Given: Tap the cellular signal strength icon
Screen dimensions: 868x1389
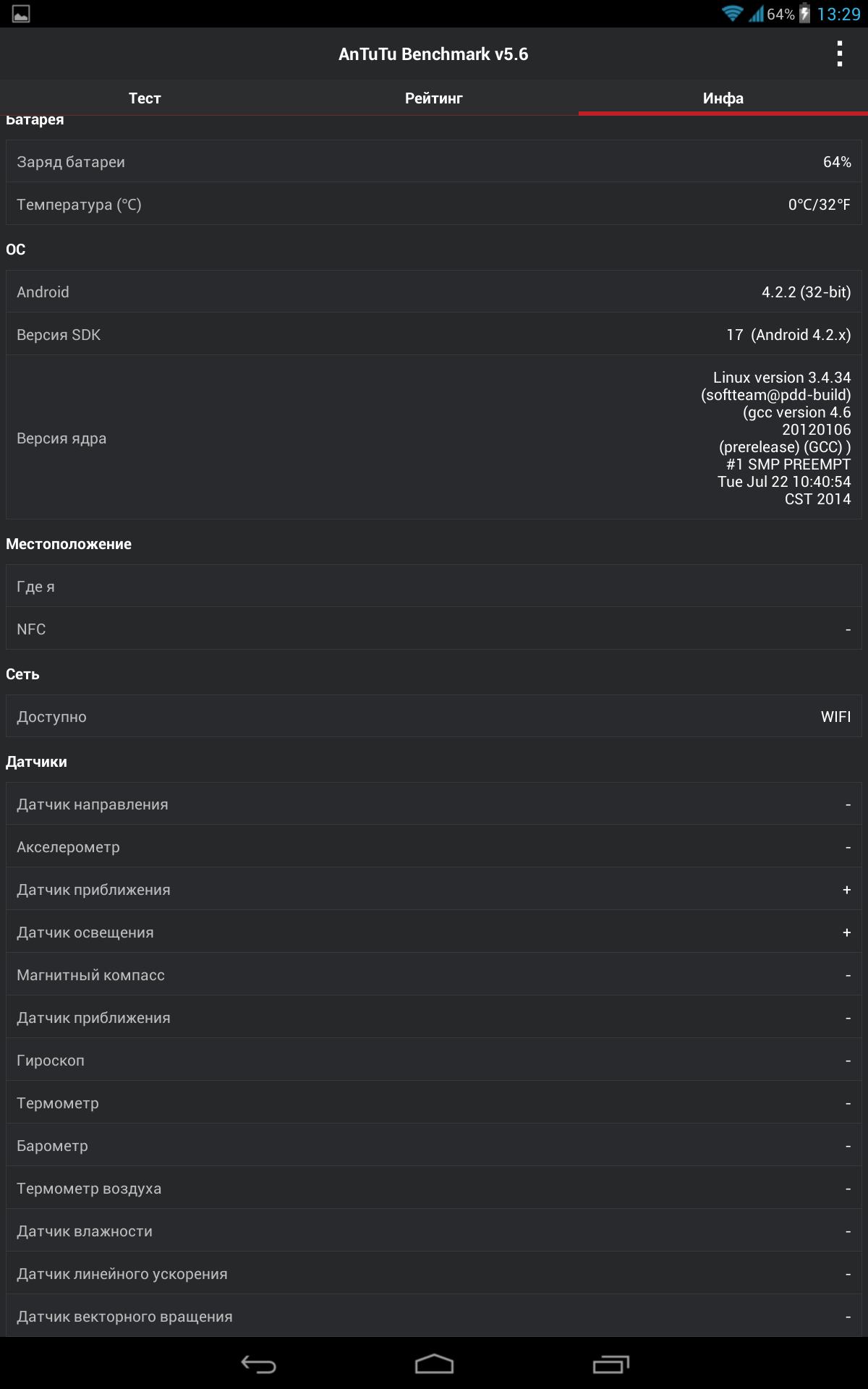Looking at the screenshot, I should (756, 14).
